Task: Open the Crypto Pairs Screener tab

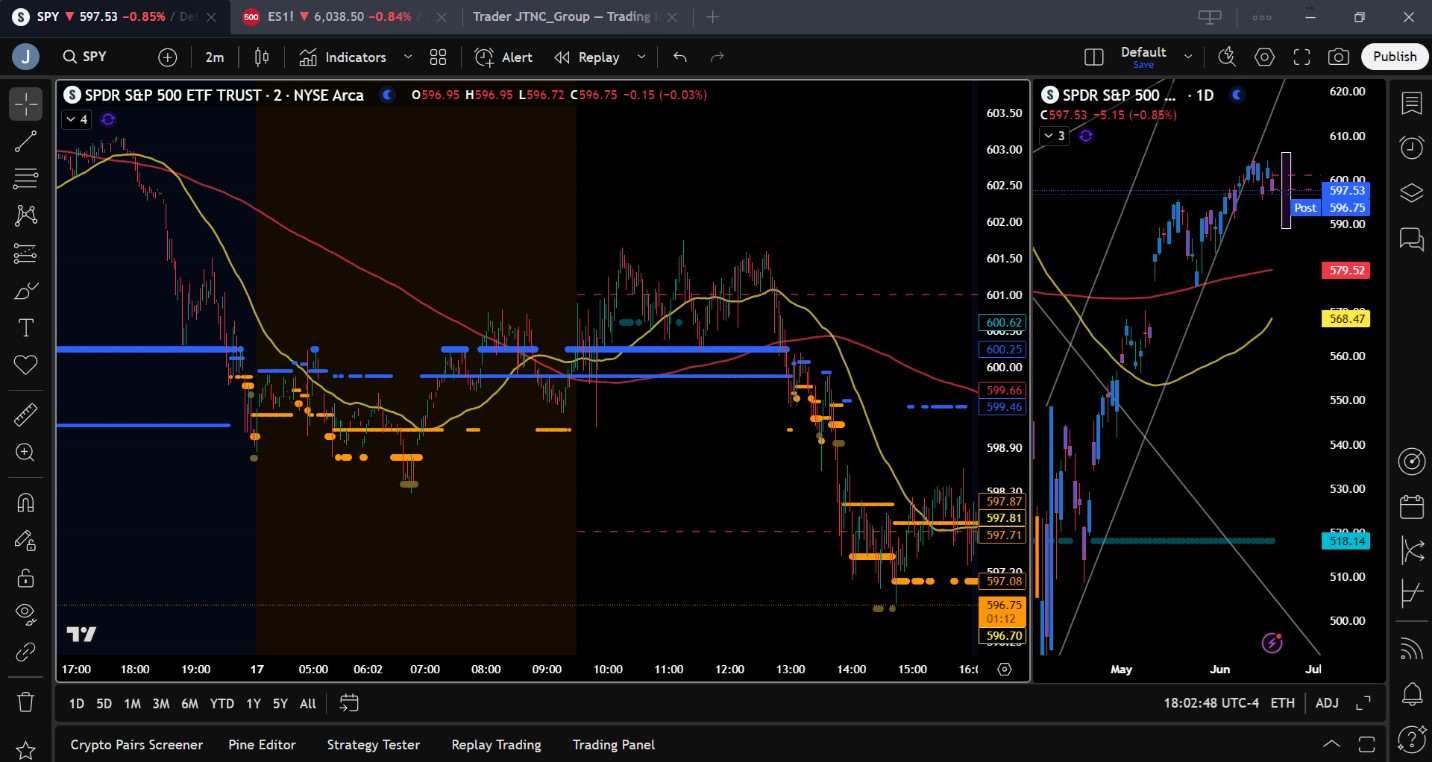Action: 136,744
